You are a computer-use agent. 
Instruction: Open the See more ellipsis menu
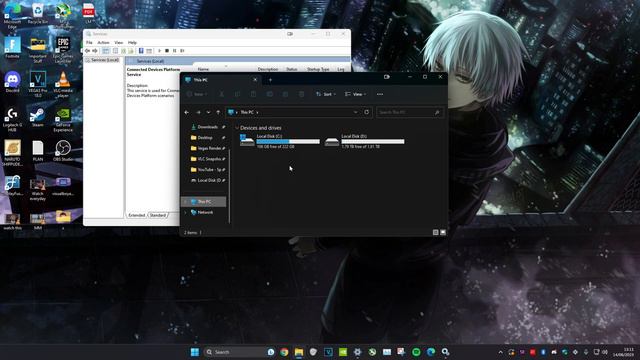380,94
